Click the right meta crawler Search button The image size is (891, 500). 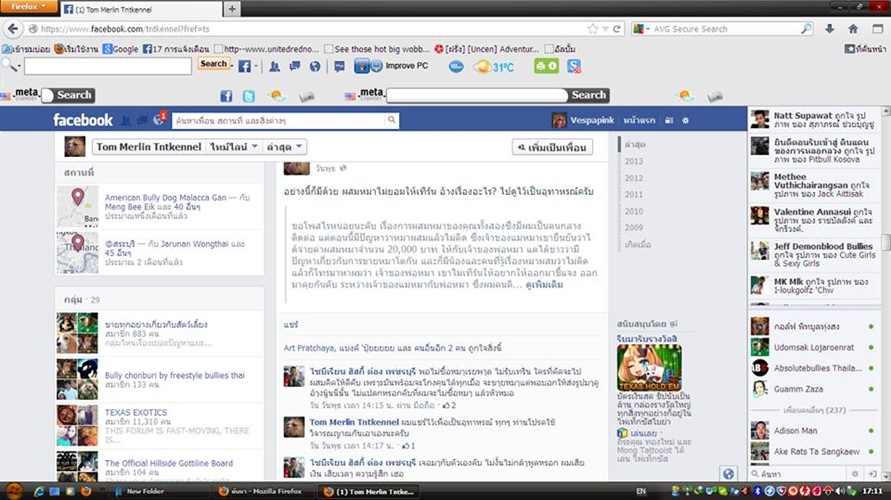point(588,95)
